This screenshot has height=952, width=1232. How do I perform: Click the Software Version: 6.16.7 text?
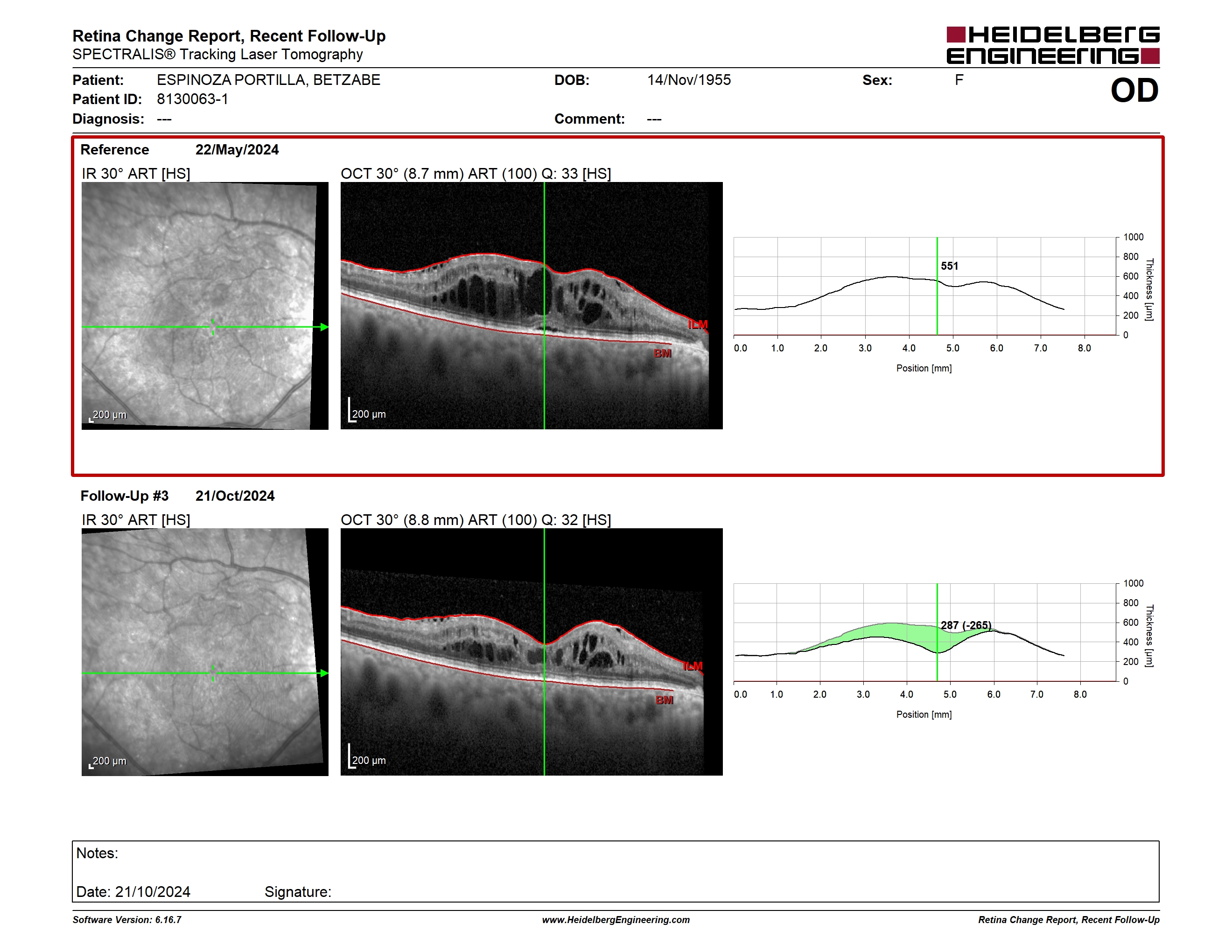point(127,920)
